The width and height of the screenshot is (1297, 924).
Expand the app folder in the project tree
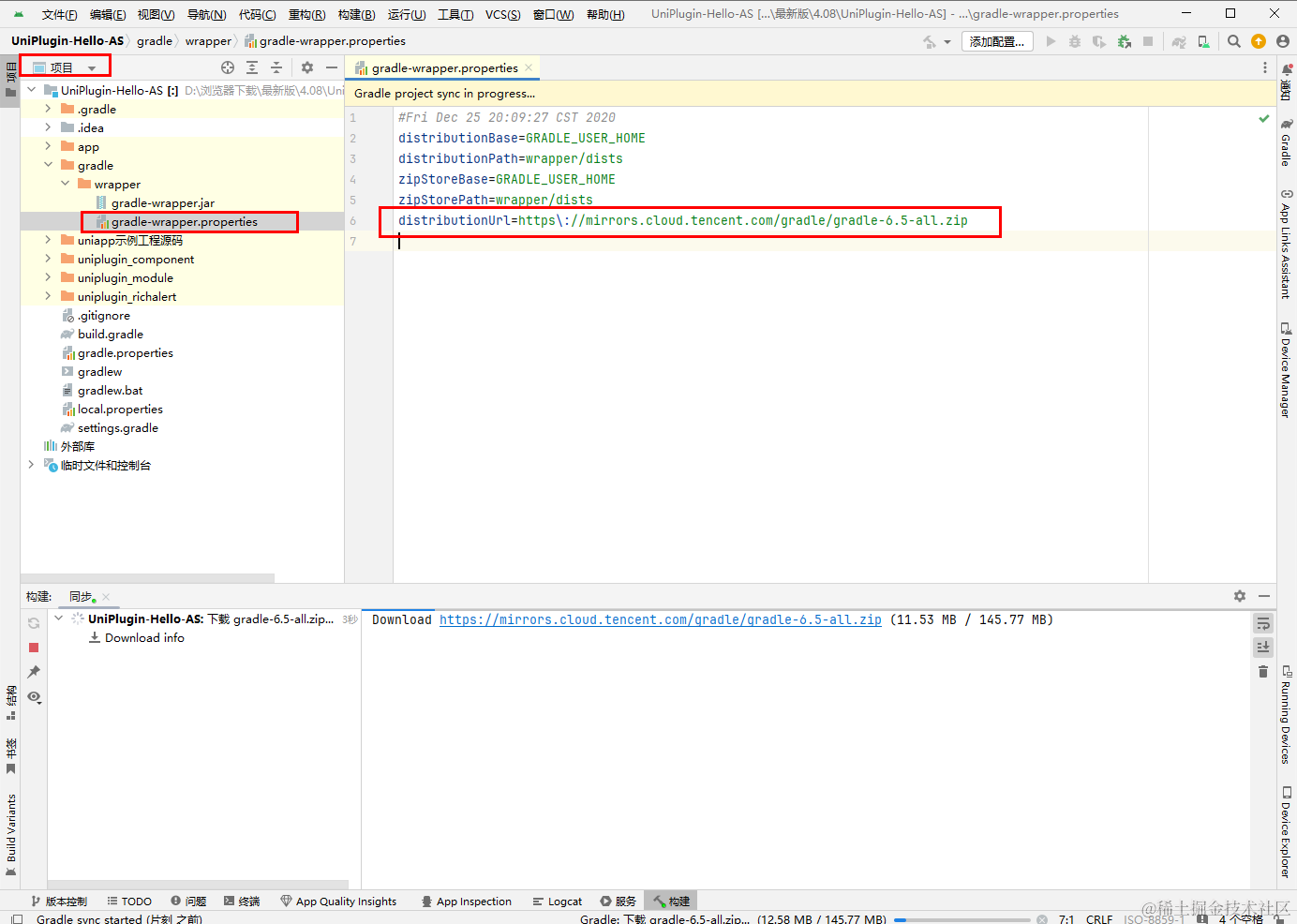point(45,146)
